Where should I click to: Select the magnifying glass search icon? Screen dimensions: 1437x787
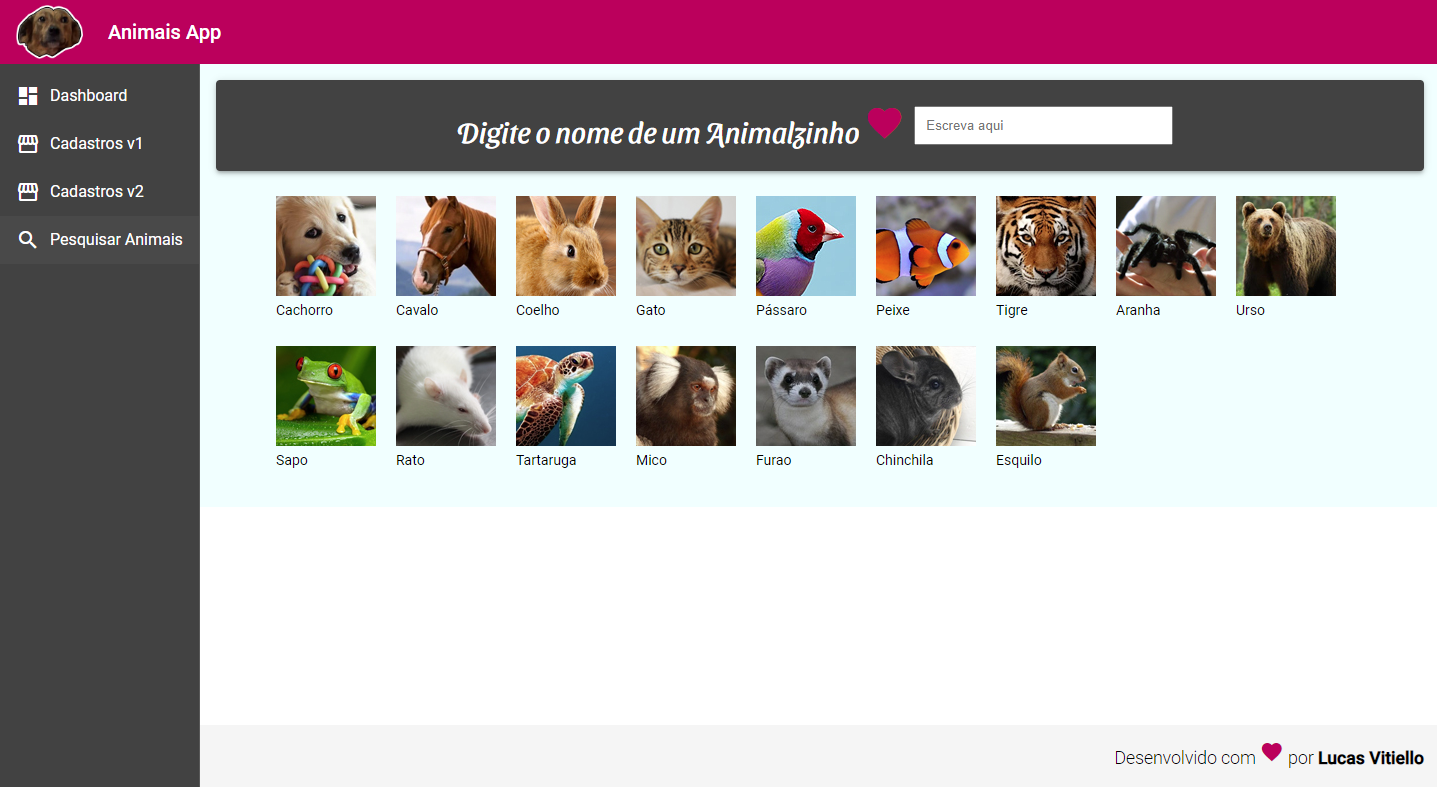pyautogui.click(x=26, y=240)
